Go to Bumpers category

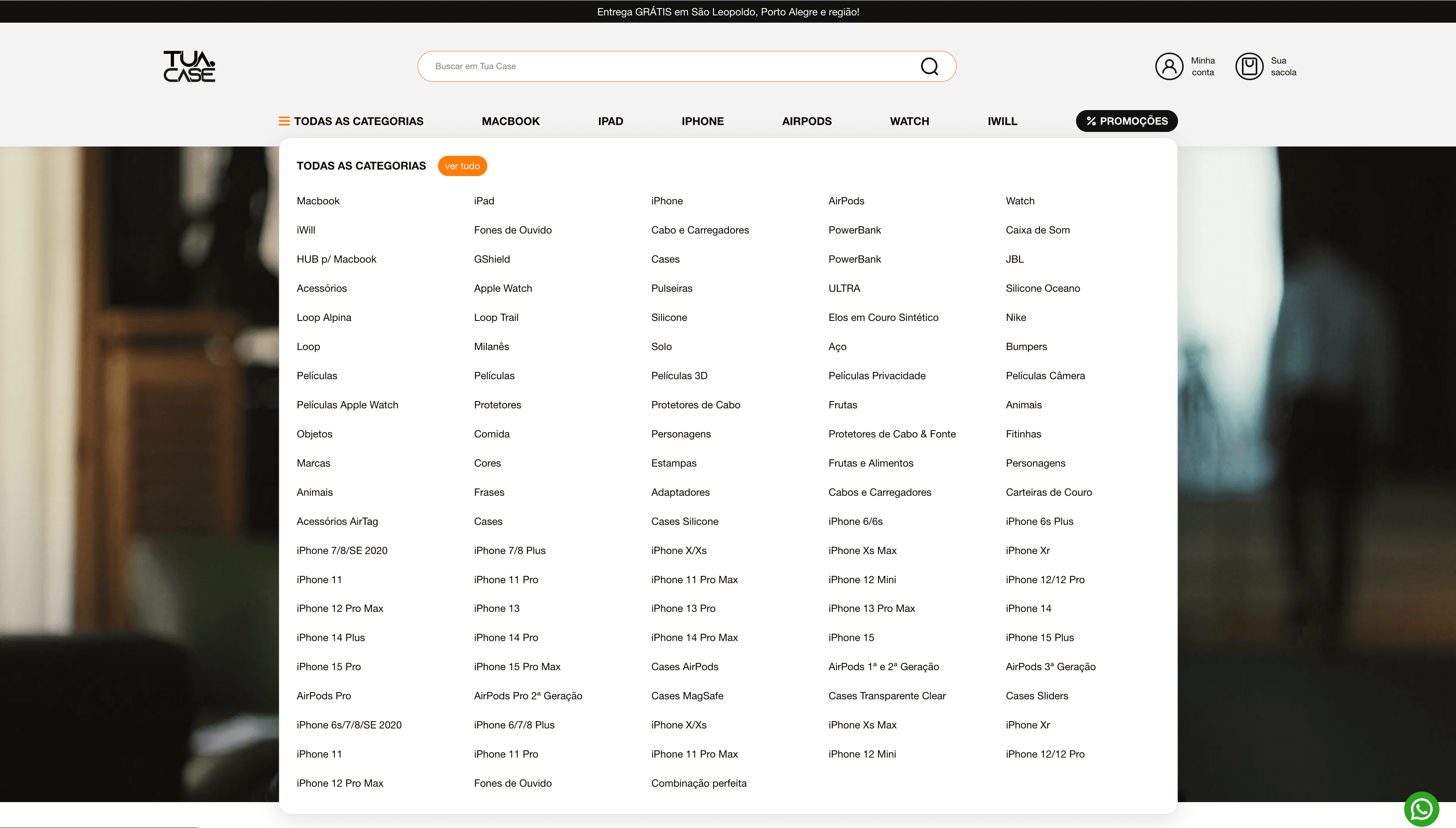point(1025,346)
